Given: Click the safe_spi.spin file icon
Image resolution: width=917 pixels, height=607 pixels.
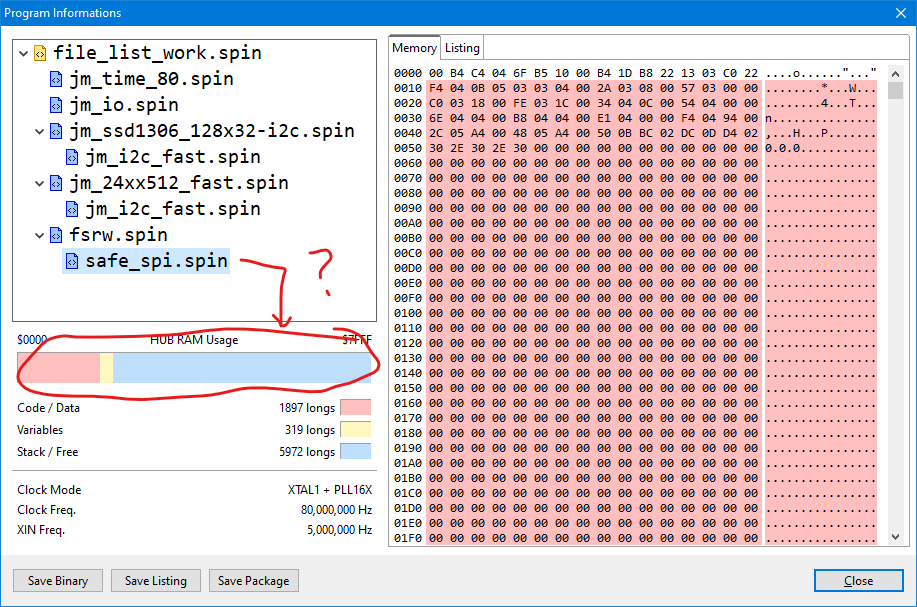Looking at the screenshot, I should tap(72, 261).
